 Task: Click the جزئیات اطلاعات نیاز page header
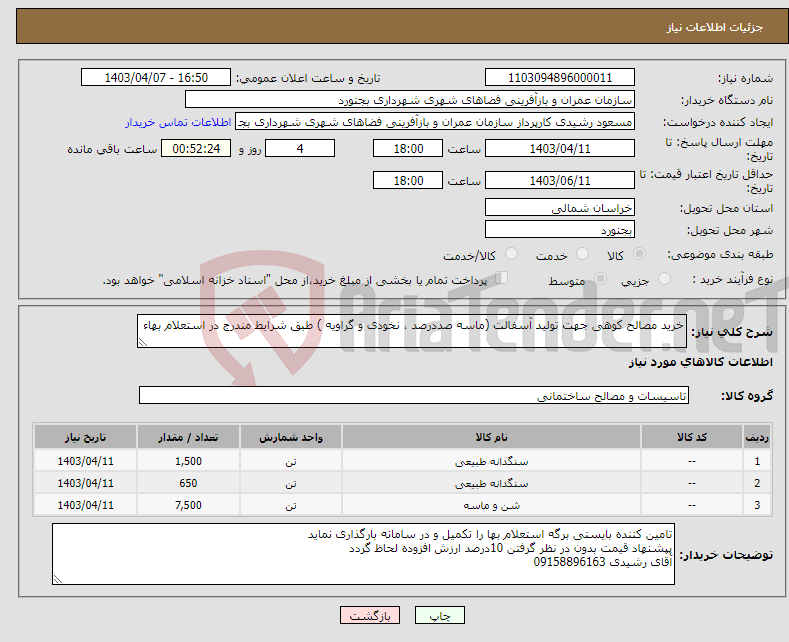(x=715, y=27)
